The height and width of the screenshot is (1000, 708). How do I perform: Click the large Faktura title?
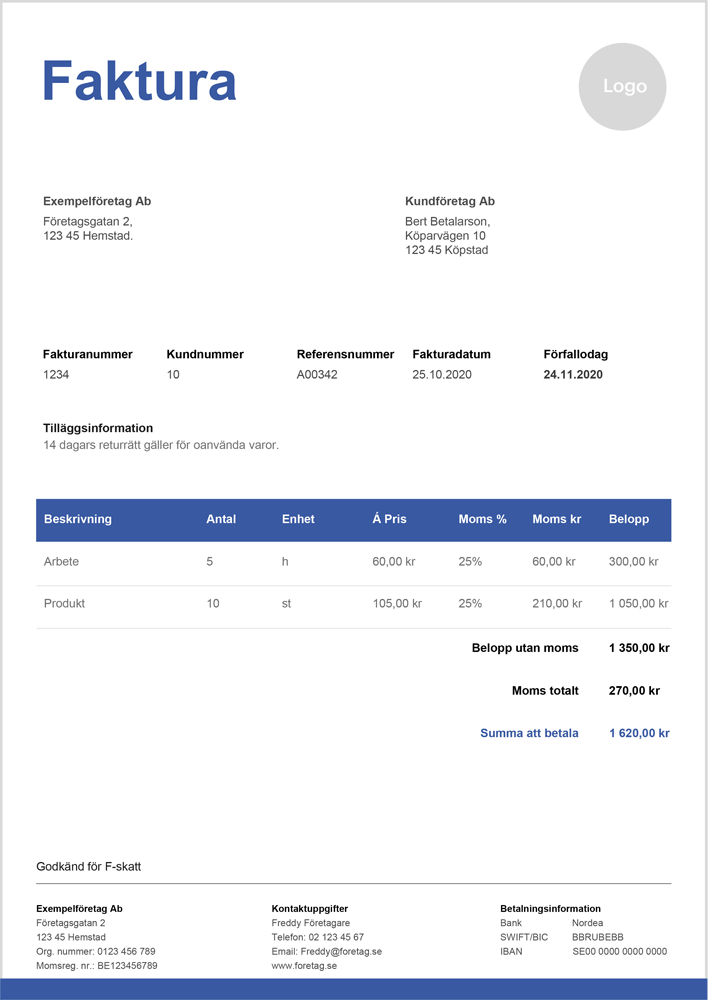(x=139, y=81)
